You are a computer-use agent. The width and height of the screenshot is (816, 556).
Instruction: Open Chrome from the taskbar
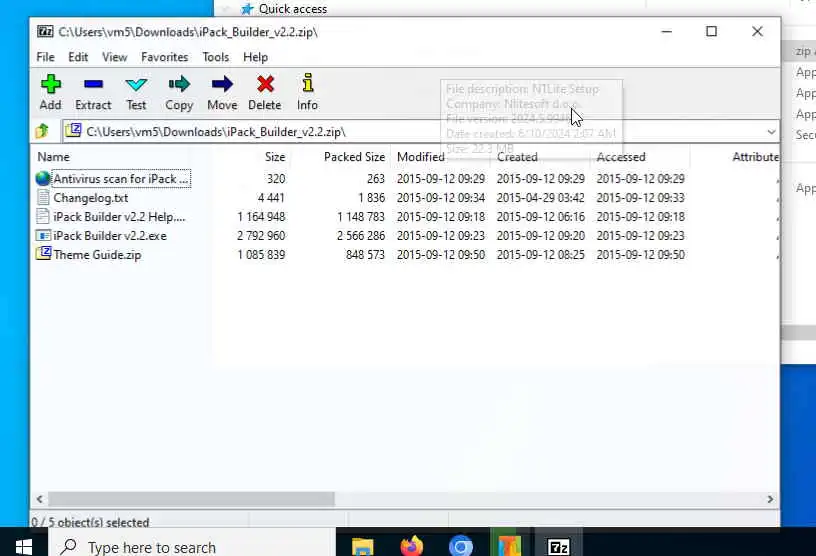pos(461,547)
